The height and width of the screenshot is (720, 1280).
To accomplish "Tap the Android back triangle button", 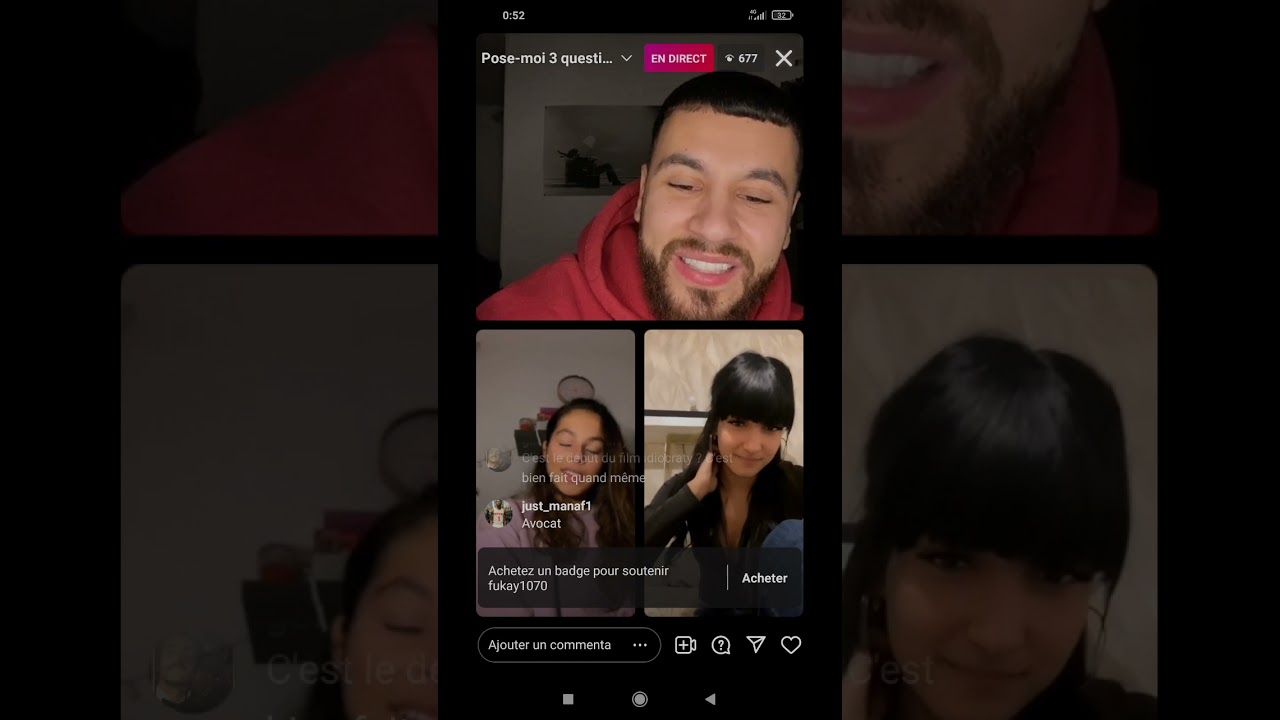I will click(x=710, y=699).
